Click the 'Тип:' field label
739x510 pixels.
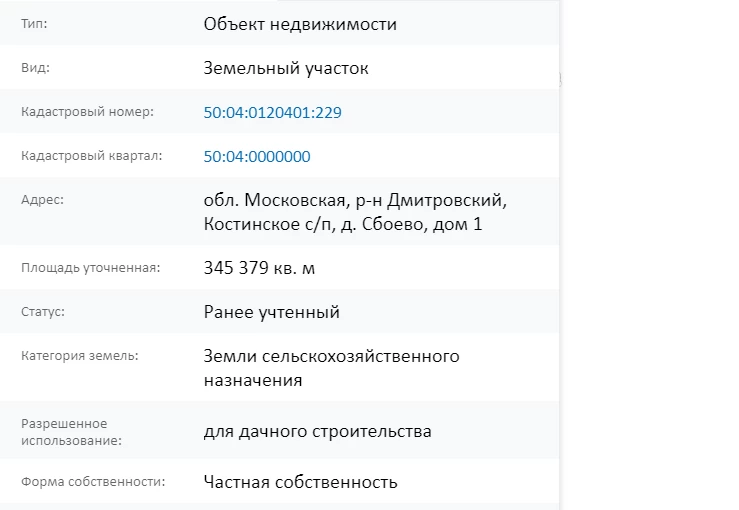click(34, 24)
